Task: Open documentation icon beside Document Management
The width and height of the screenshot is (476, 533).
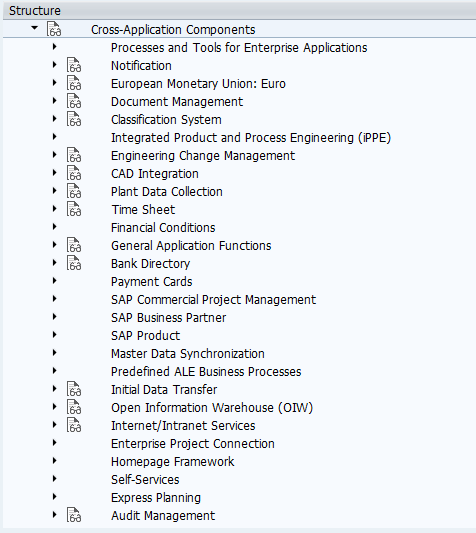Action: [x=74, y=101]
